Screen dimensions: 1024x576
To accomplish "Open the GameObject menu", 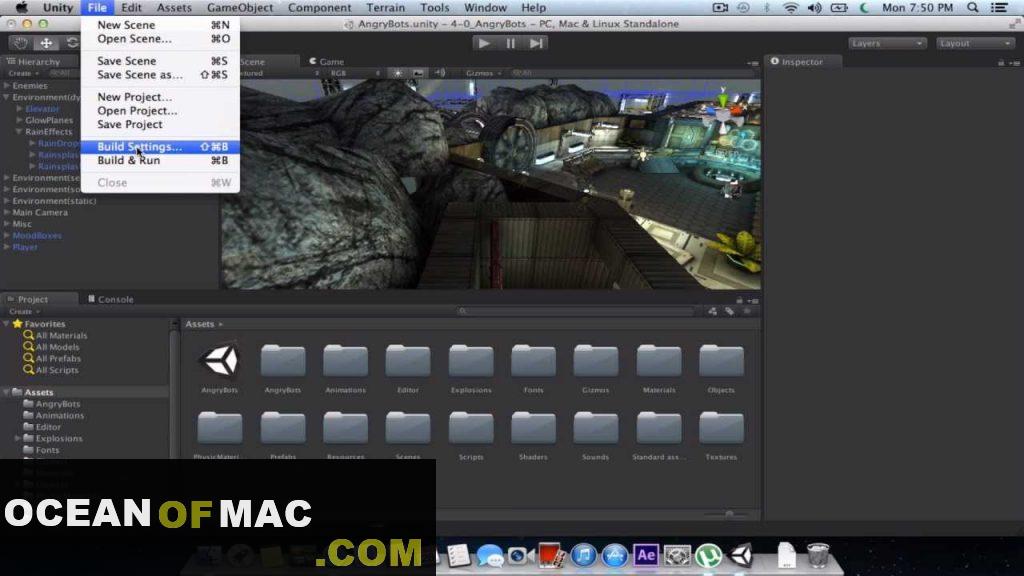I will coord(240,8).
